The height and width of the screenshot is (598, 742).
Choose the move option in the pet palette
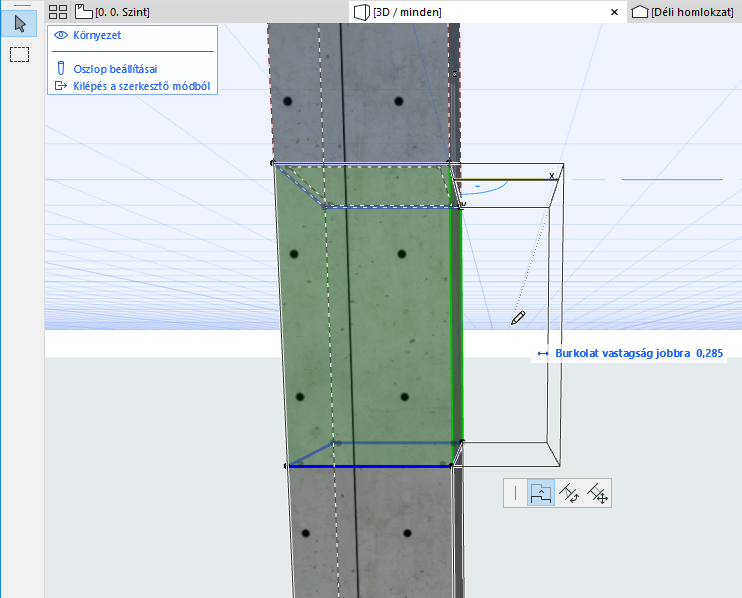[598, 492]
